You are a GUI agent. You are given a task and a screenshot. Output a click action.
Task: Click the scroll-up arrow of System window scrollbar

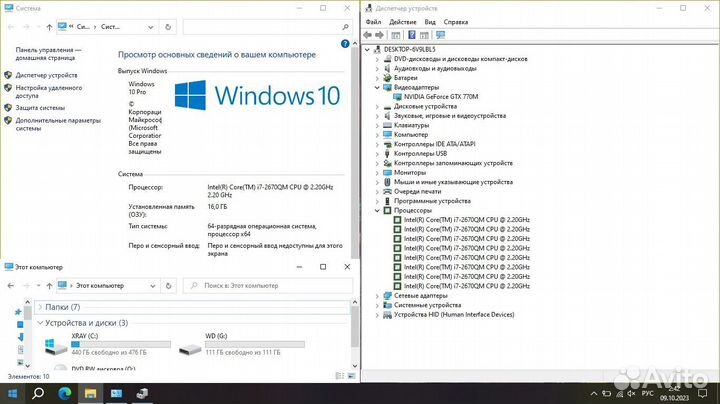(x=354, y=44)
